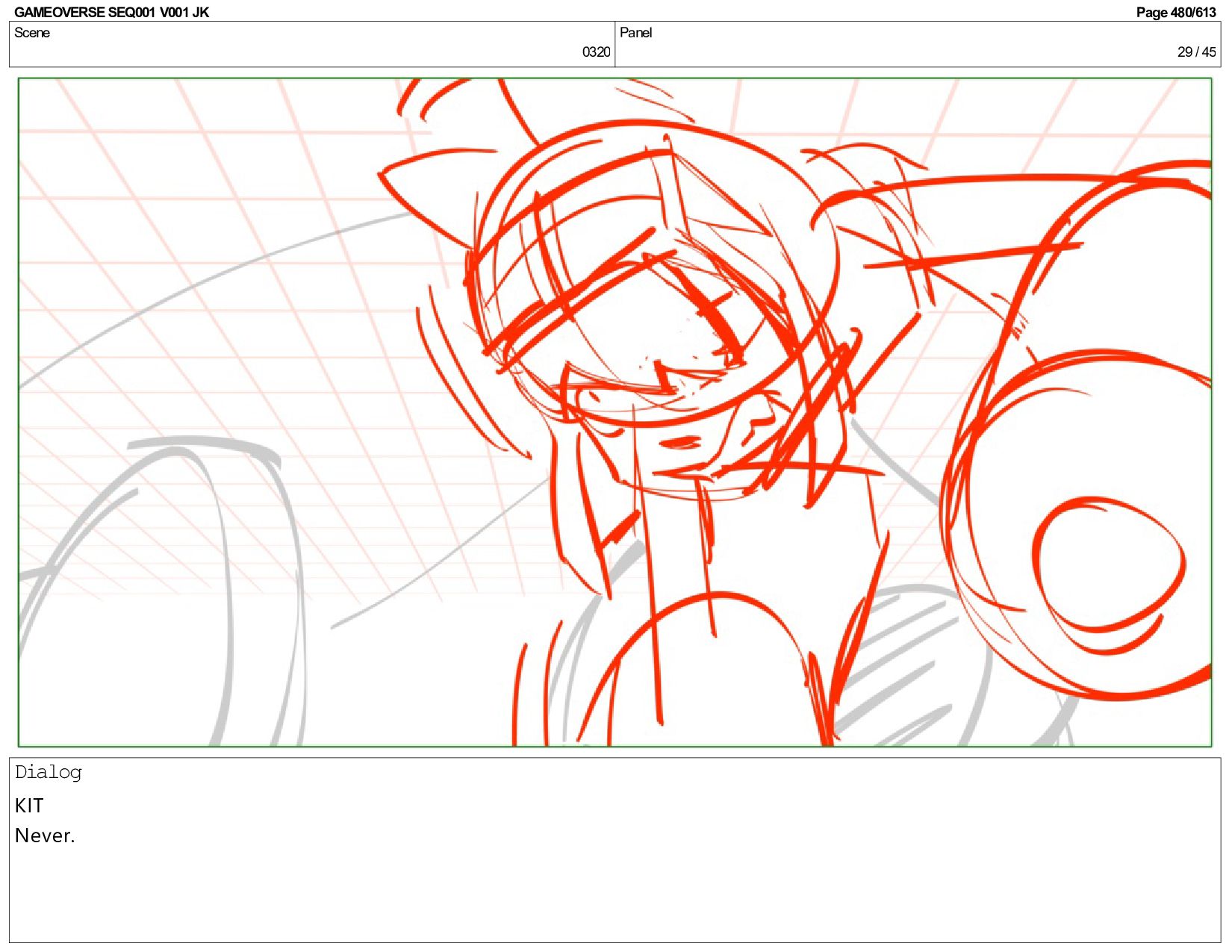Click the character name 'KIT'
Screen dimensions: 1232x952
click(29, 806)
